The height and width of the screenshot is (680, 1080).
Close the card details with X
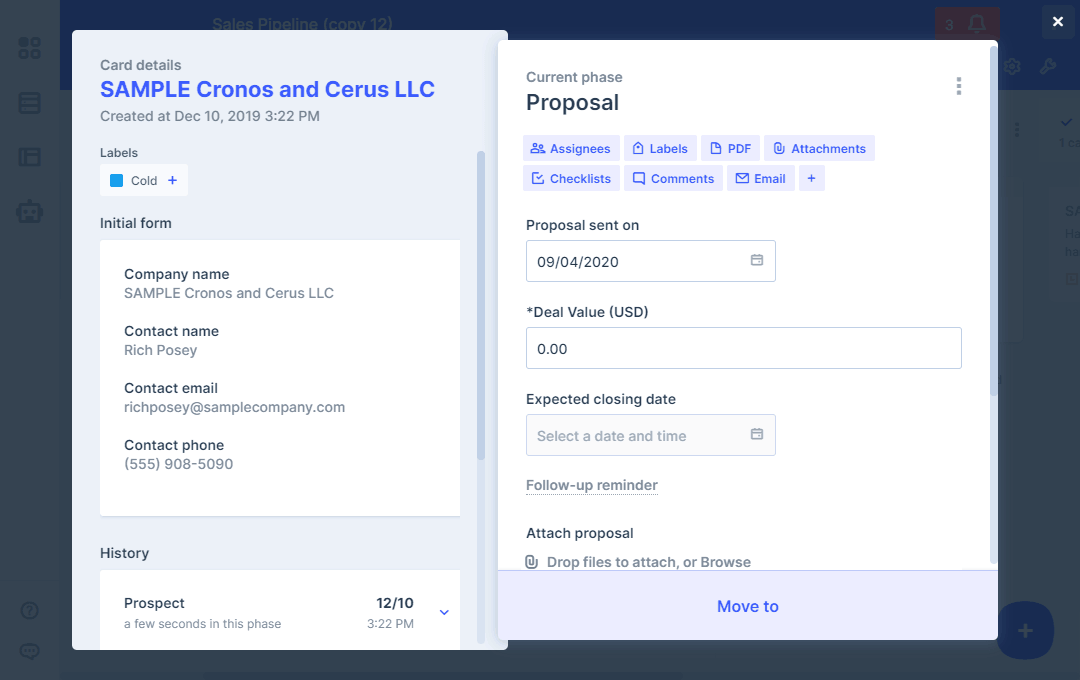(1058, 22)
